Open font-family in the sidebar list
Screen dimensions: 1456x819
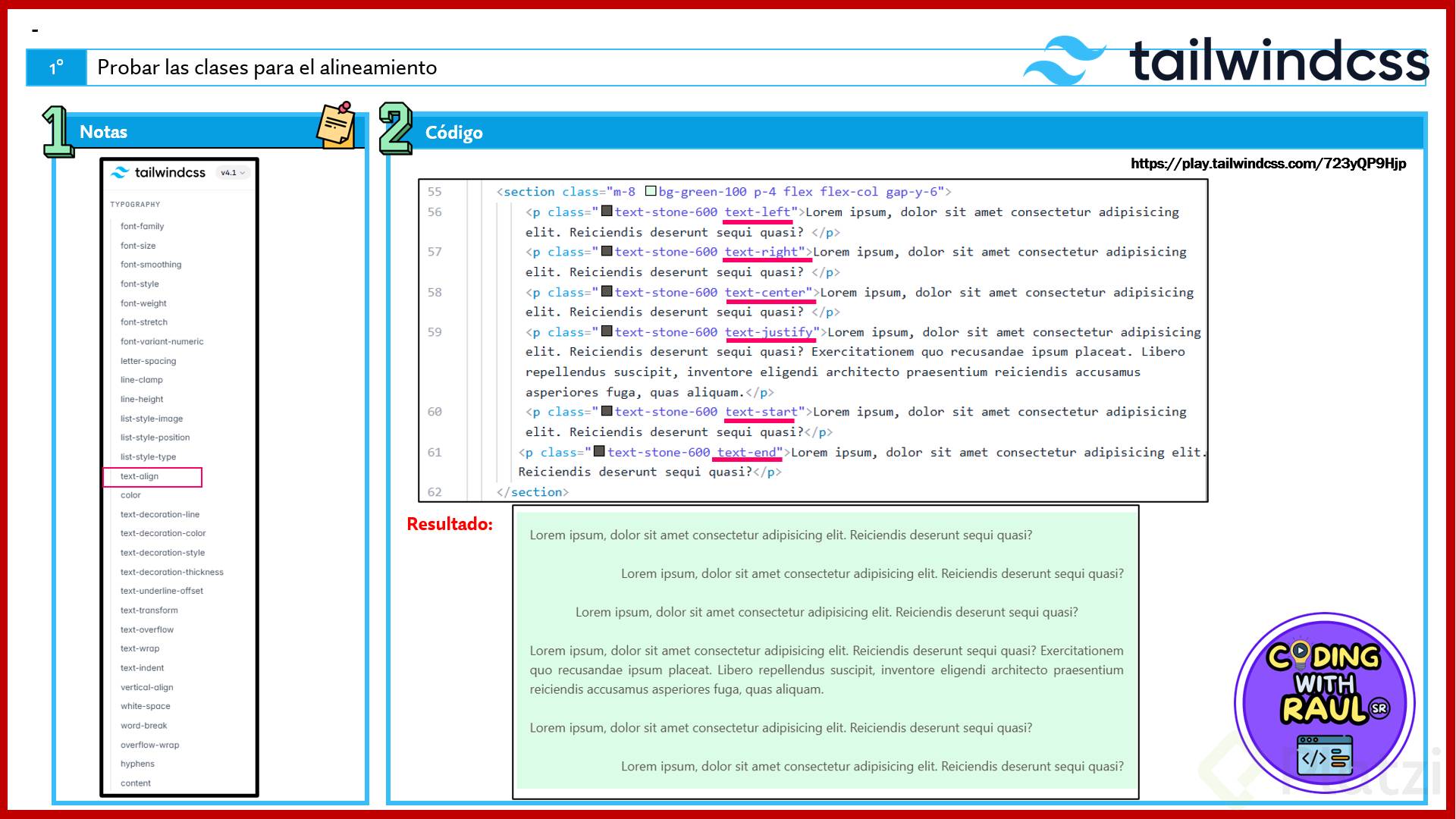(x=142, y=226)
